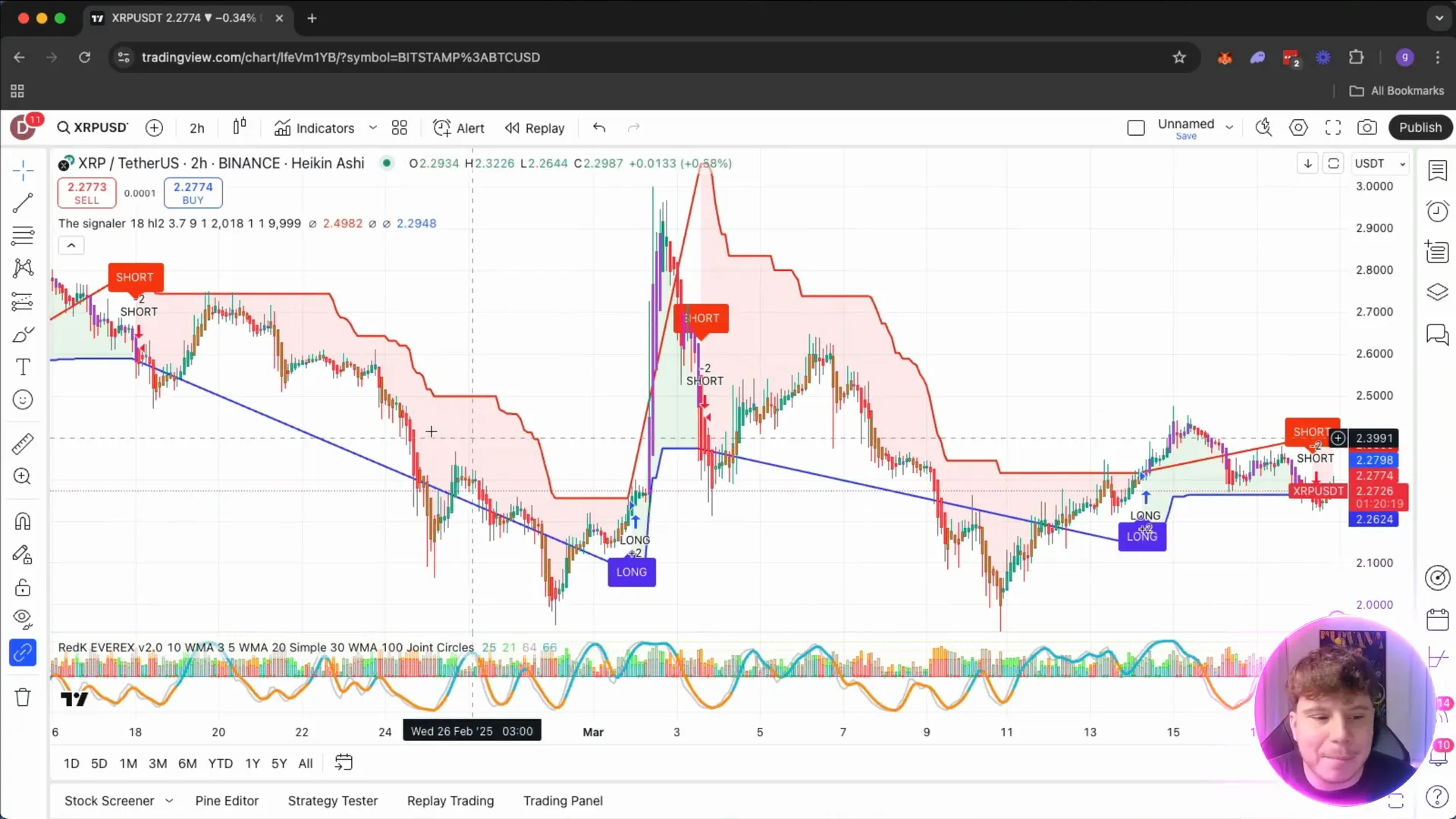
Task: Click the browser address bar URL
Action: coord(340,58)
